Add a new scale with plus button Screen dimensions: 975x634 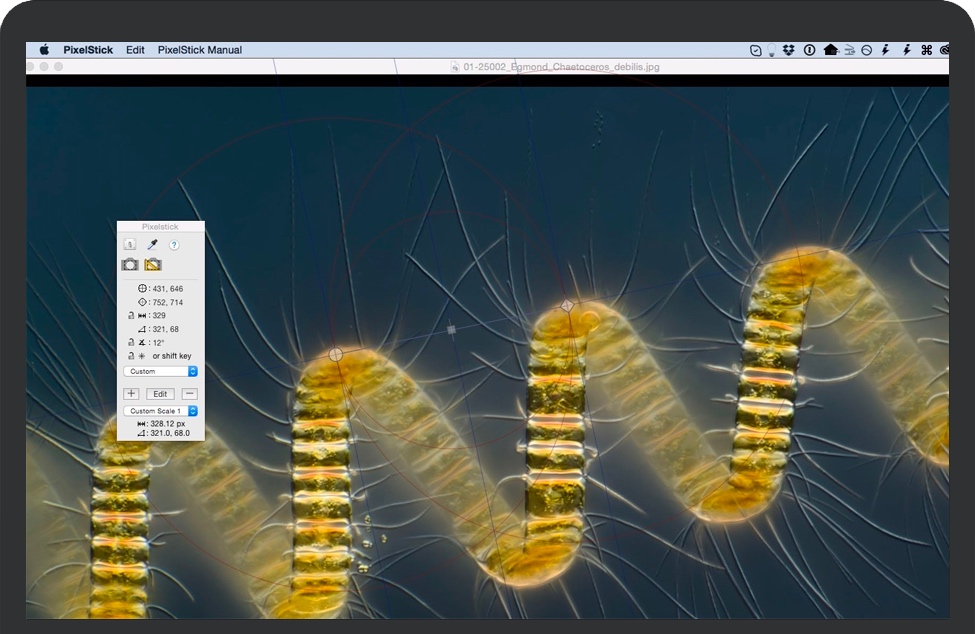(131, 394)
